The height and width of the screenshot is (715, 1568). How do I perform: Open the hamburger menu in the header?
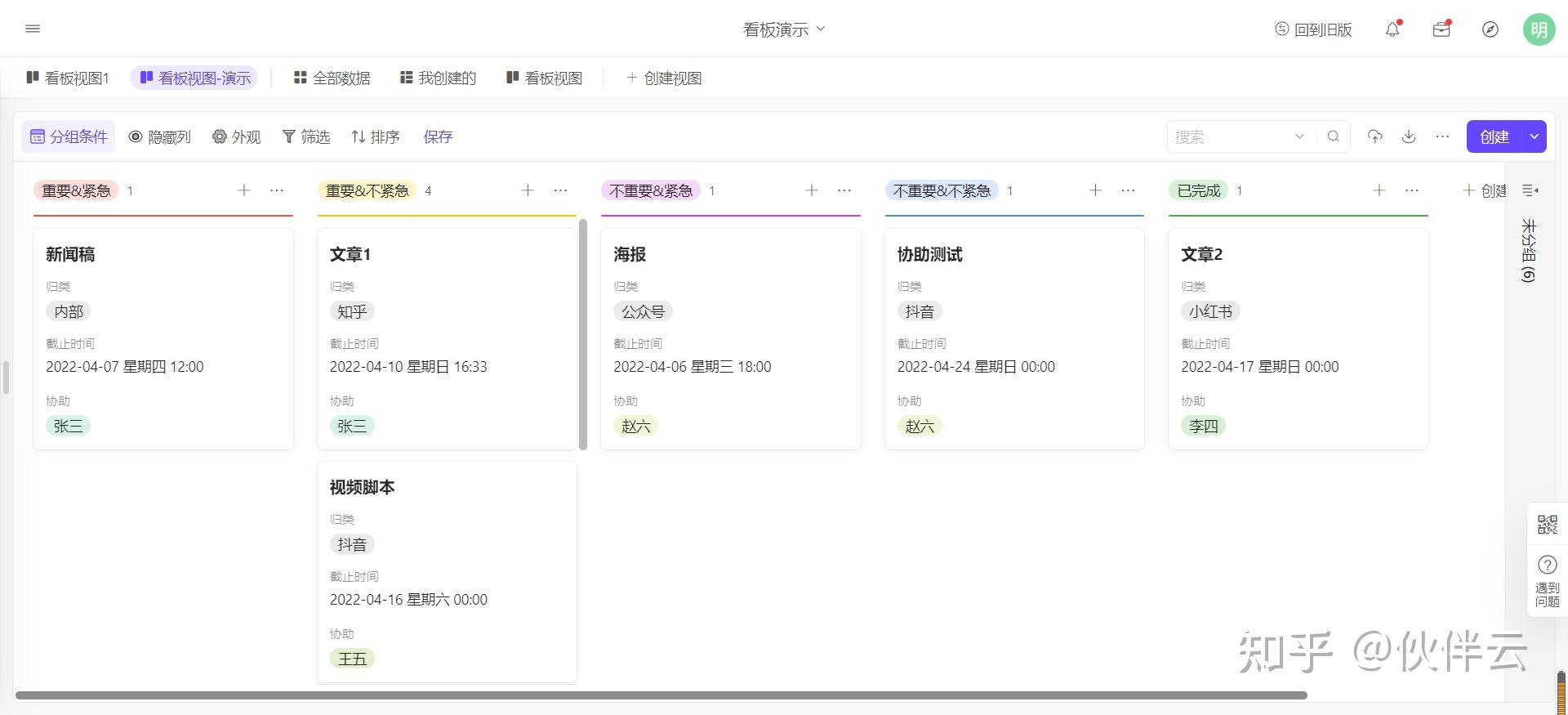click(33, 29)
